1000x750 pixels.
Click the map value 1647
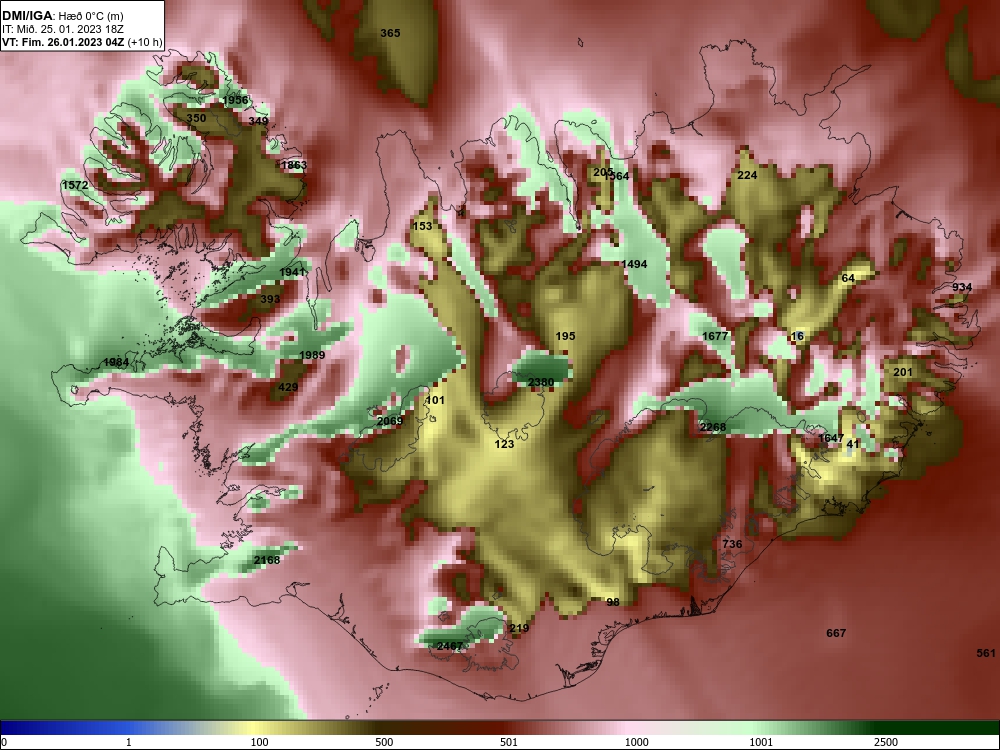831,438
